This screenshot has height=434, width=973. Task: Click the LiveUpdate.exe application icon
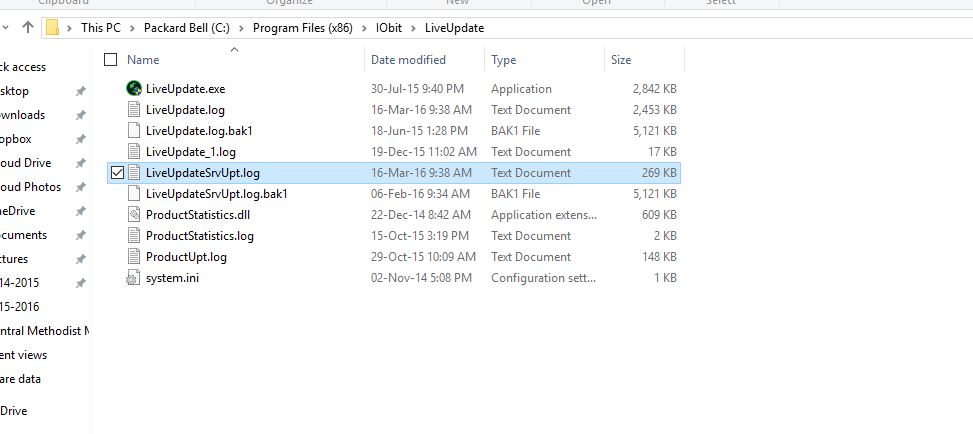coord(133,88)
